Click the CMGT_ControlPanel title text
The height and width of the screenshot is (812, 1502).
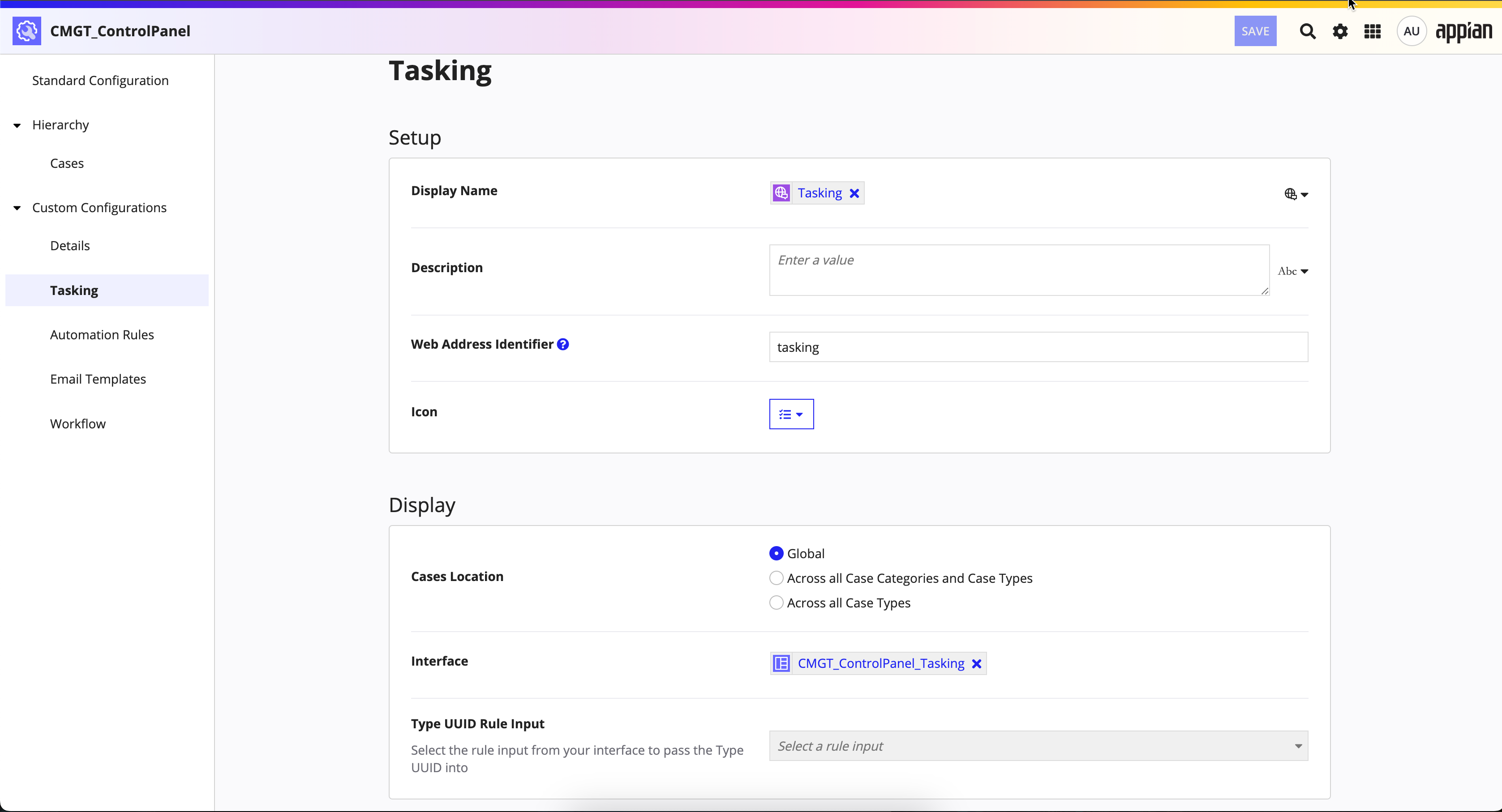tap(120, 31)
